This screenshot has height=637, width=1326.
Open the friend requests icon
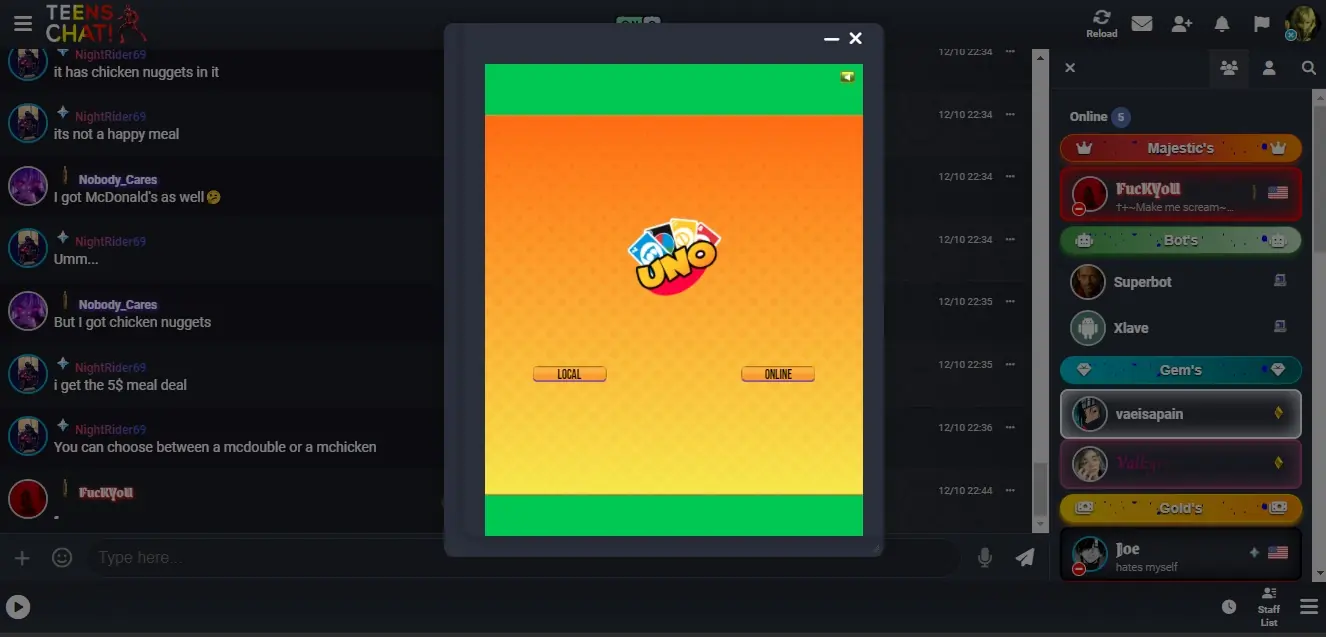1182,23
